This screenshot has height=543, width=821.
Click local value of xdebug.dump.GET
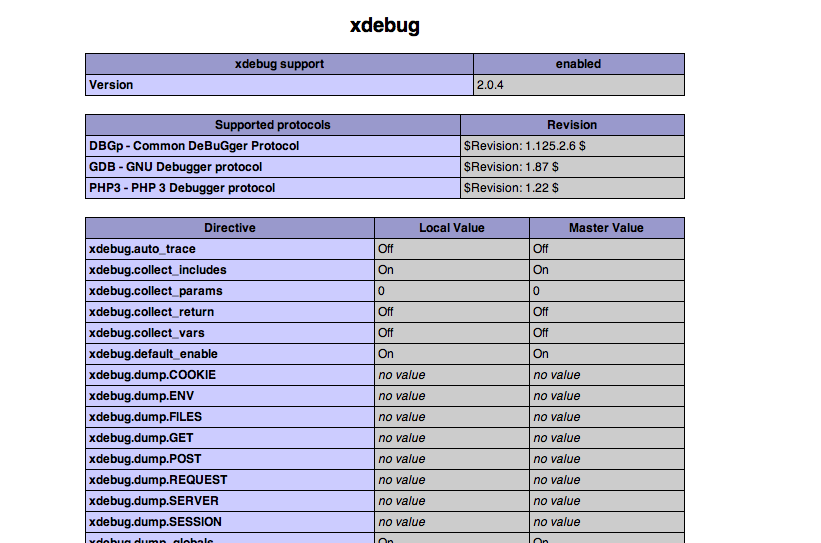point(452,438)
